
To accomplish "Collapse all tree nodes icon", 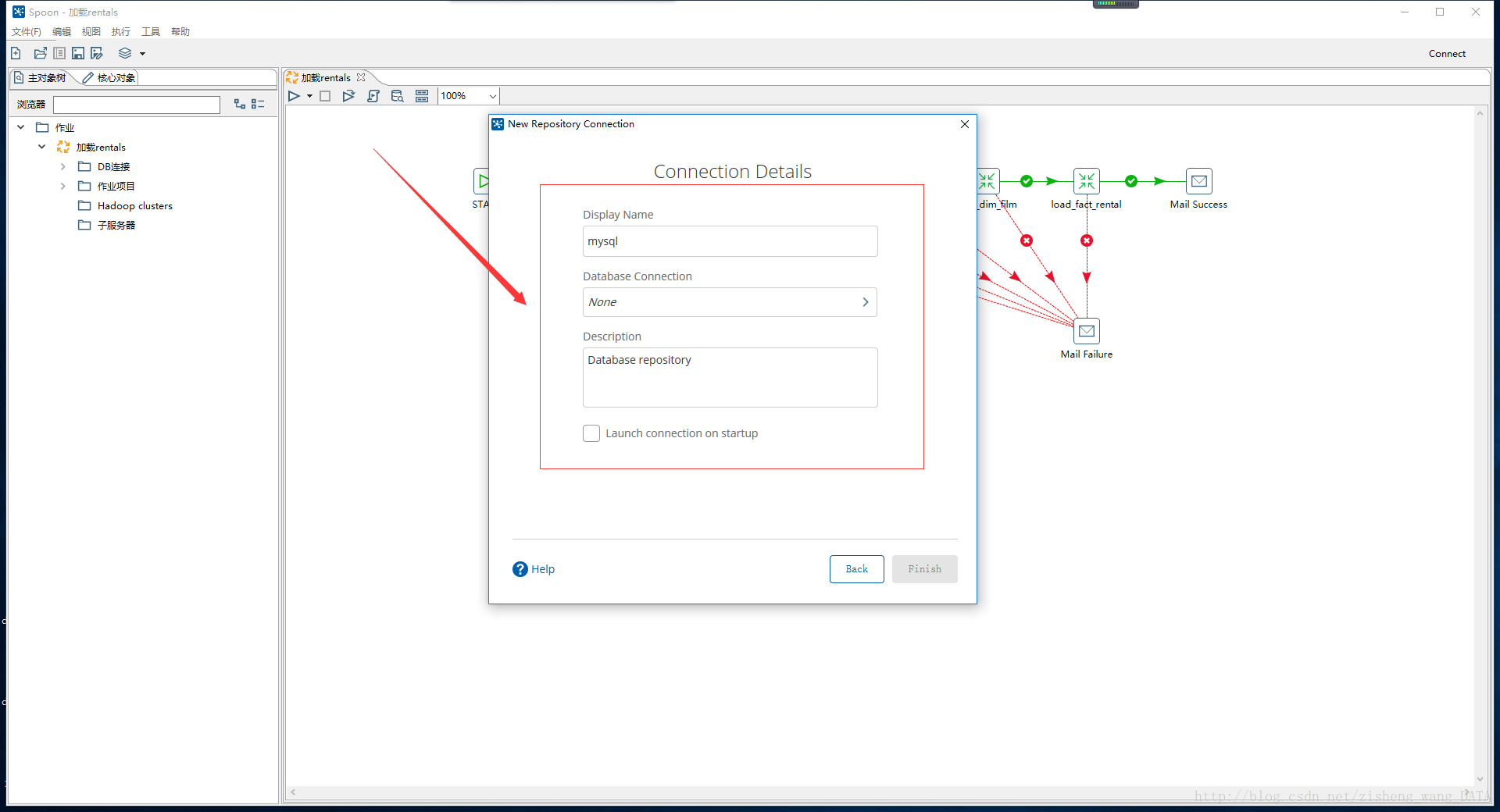I will [x=258, y=104].
